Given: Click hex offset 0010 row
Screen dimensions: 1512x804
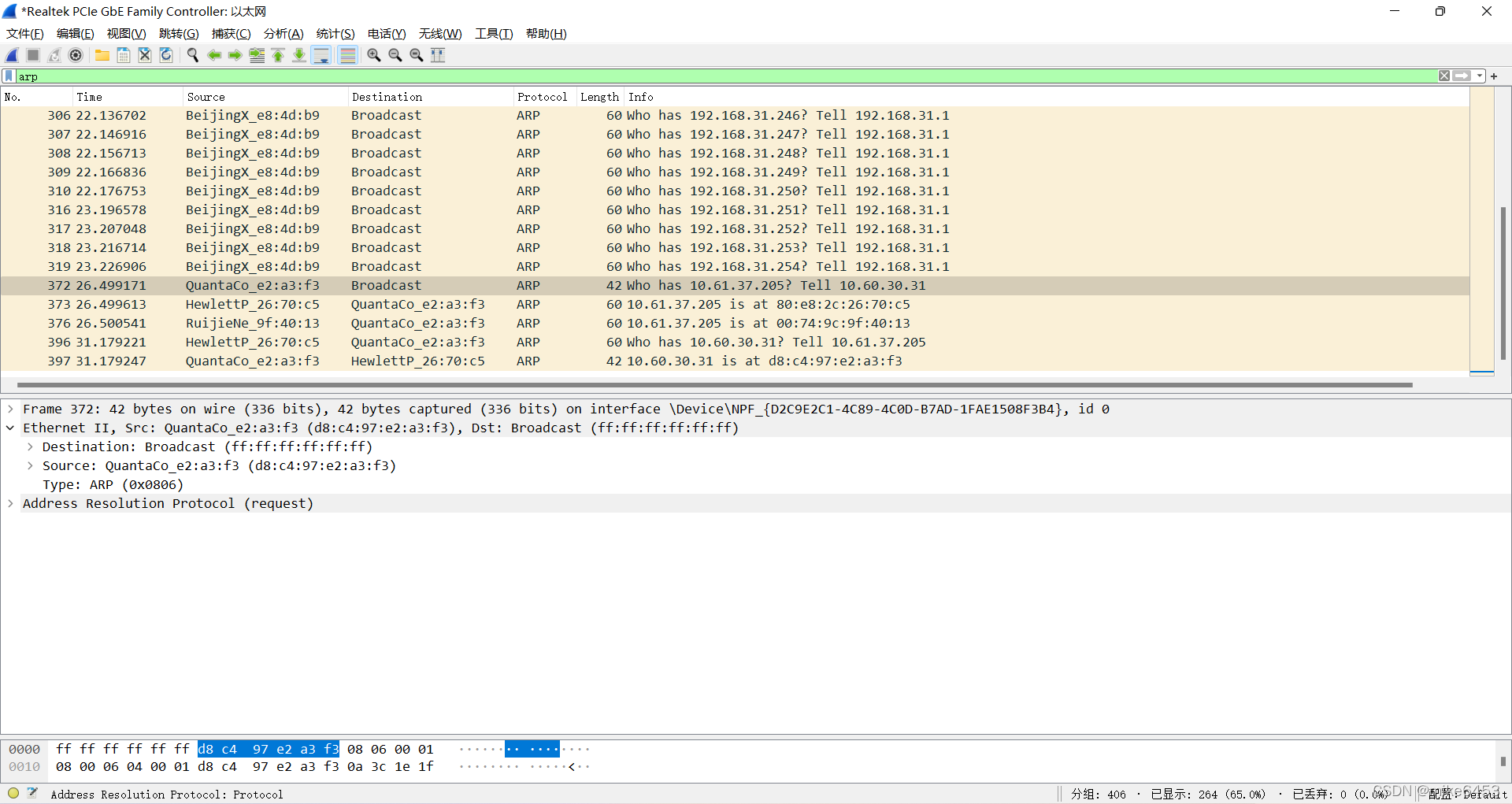Looking at the screenshot, I should click(x=24, y=767).
